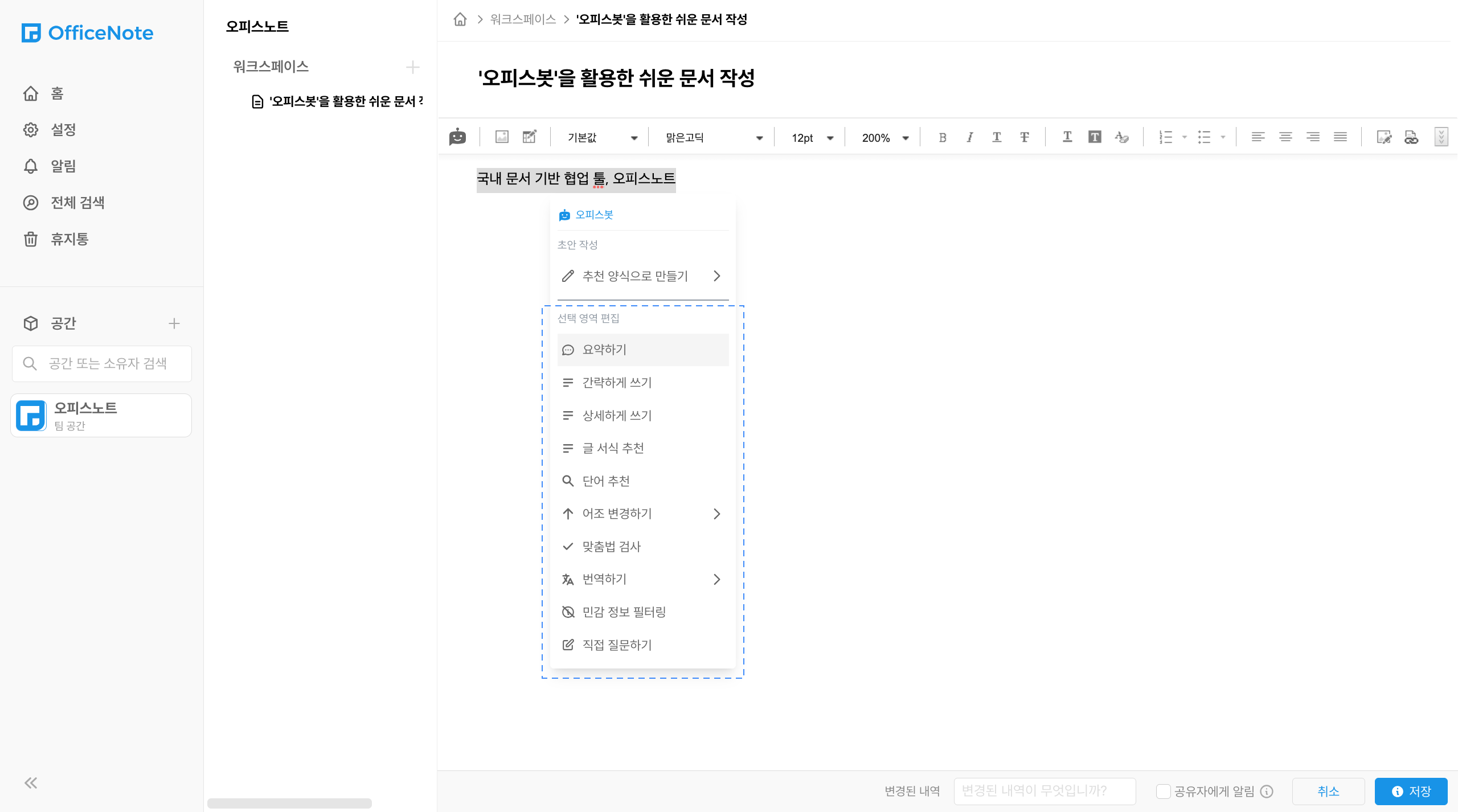The height and width of the screenshot is (812, 1458).
Task: Collapse the left sidebar with double-chevron
Action: coord(31,783)
